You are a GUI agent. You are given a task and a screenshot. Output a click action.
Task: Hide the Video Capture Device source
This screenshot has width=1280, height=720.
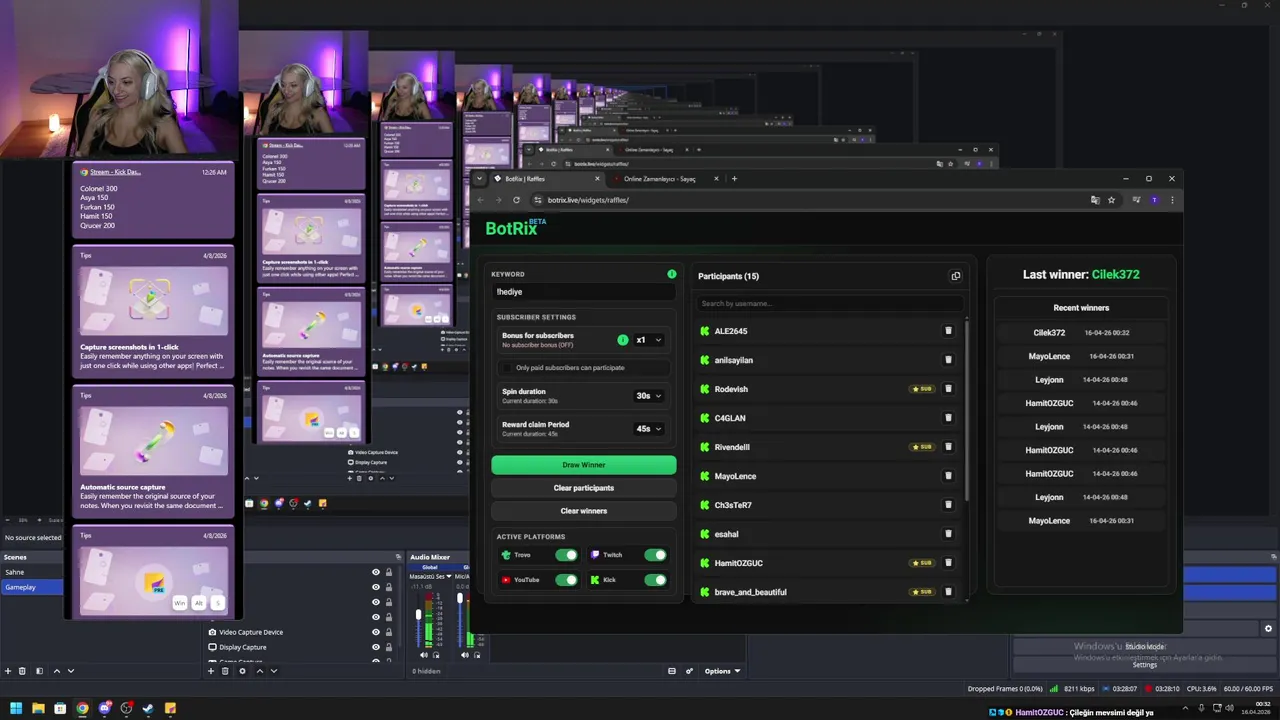click(376, 632)
